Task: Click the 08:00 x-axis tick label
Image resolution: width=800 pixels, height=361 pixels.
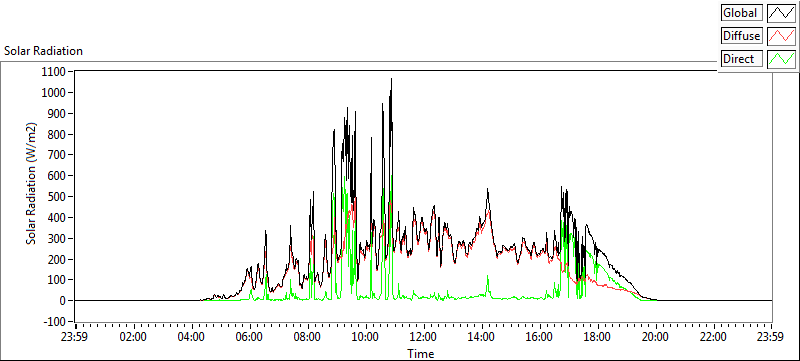Action: (x=308, y=337)
